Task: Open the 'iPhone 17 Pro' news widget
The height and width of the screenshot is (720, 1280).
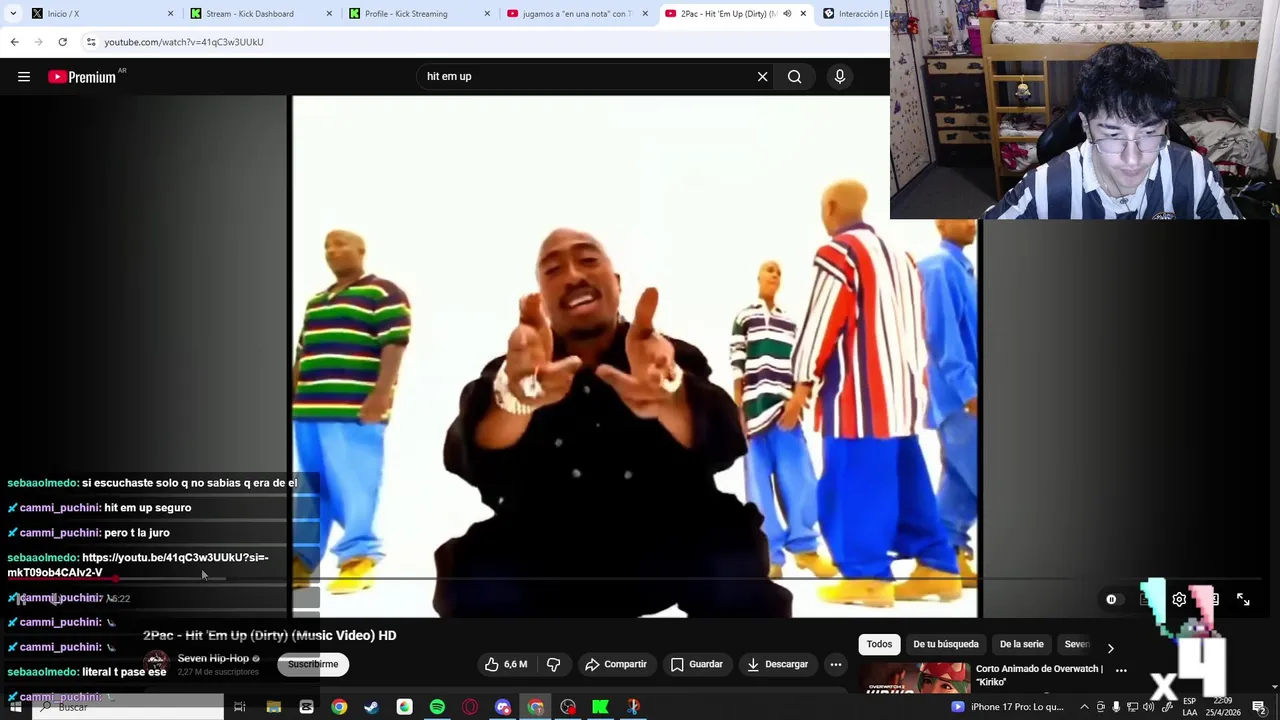Action: tap(1006, 707)
